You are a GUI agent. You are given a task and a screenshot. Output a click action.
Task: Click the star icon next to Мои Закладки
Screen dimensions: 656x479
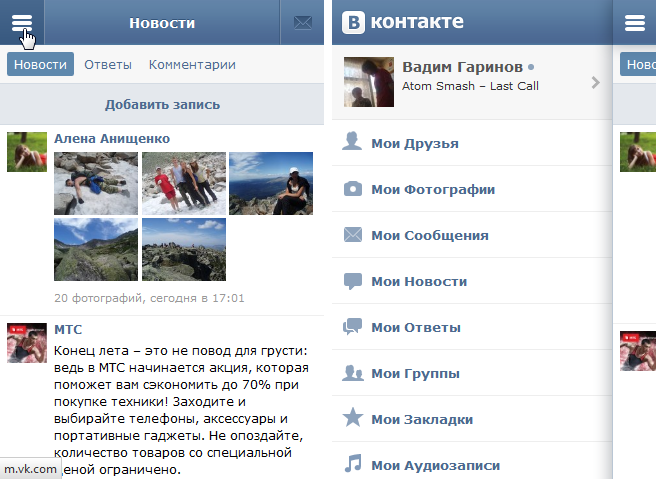pos(353,417)
